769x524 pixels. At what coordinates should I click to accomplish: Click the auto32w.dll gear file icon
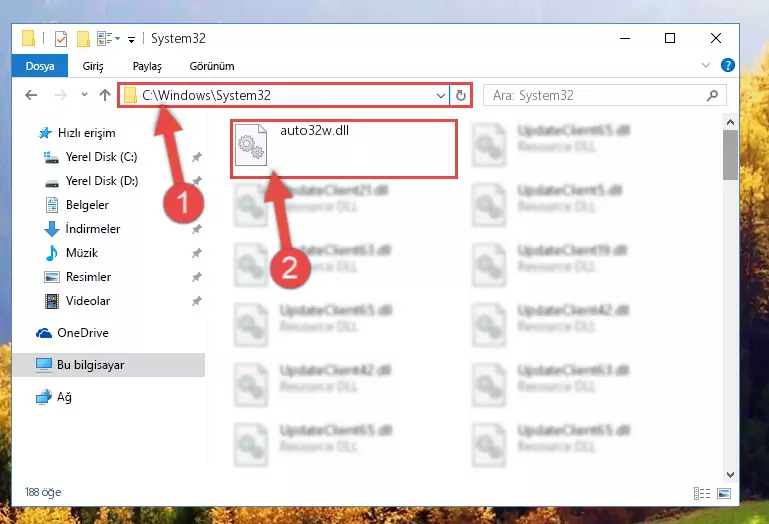pos(251,145)
